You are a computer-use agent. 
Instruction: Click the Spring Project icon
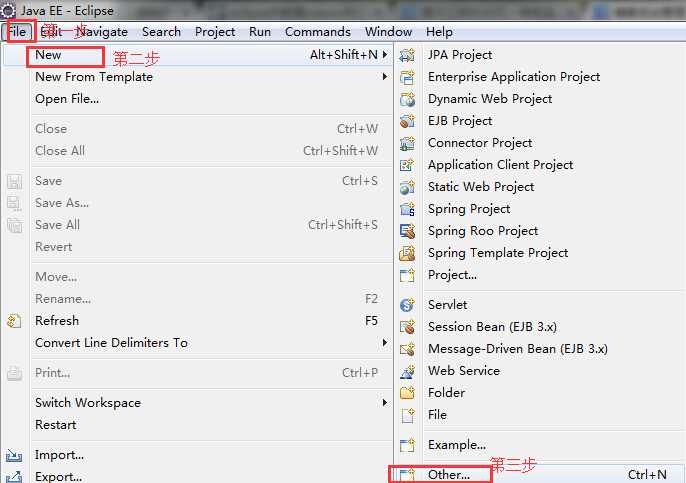click(407, 209)
